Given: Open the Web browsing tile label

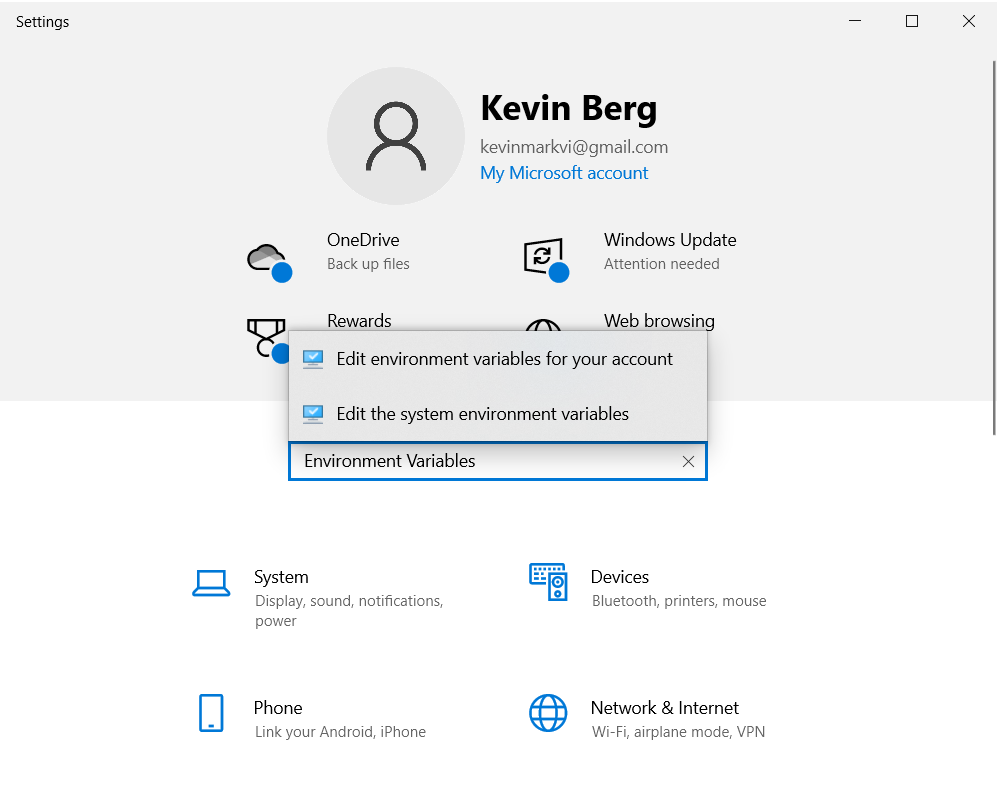Looking at the screenshot, I should point(659,321).
